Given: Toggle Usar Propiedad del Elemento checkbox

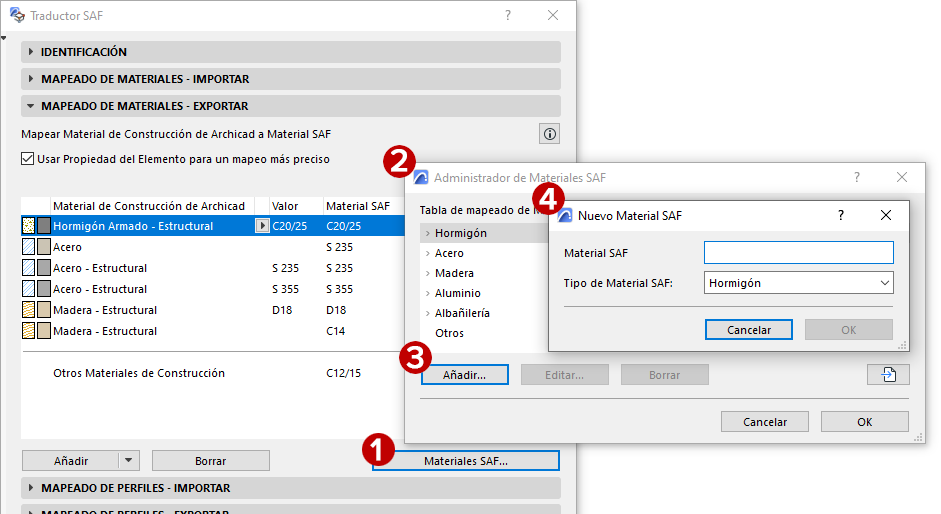Looking at the screenshot, I should 27,159.
